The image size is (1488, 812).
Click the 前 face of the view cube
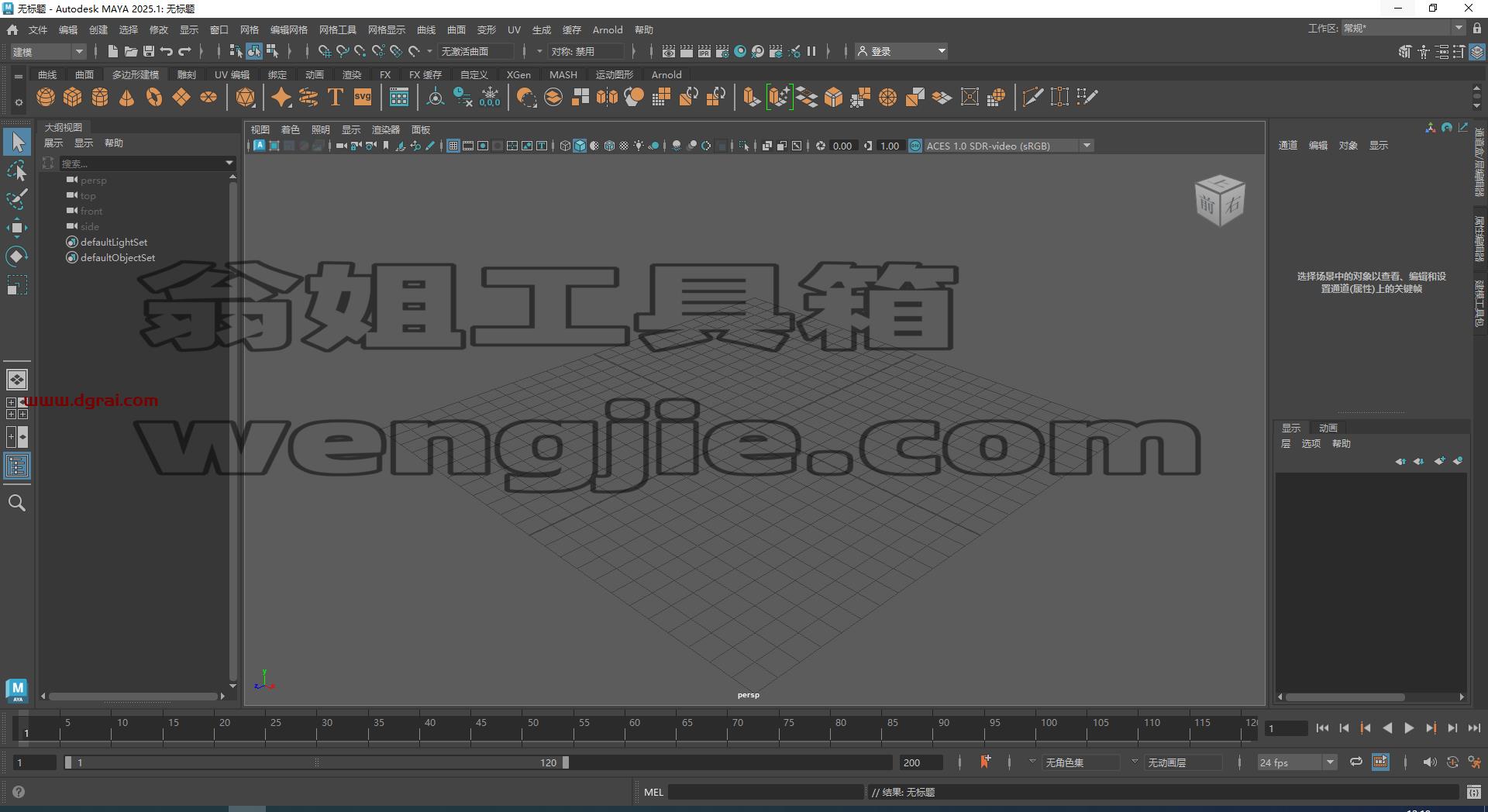pyautogui.click(x=1207, y=205)
